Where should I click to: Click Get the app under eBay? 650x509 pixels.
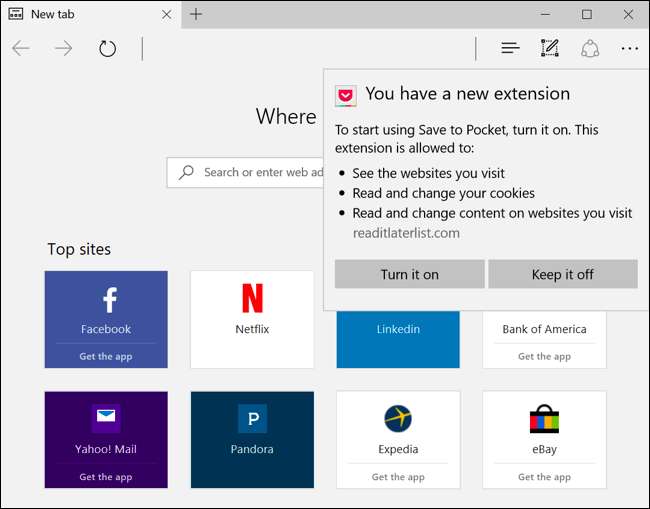tap(544, 477)
